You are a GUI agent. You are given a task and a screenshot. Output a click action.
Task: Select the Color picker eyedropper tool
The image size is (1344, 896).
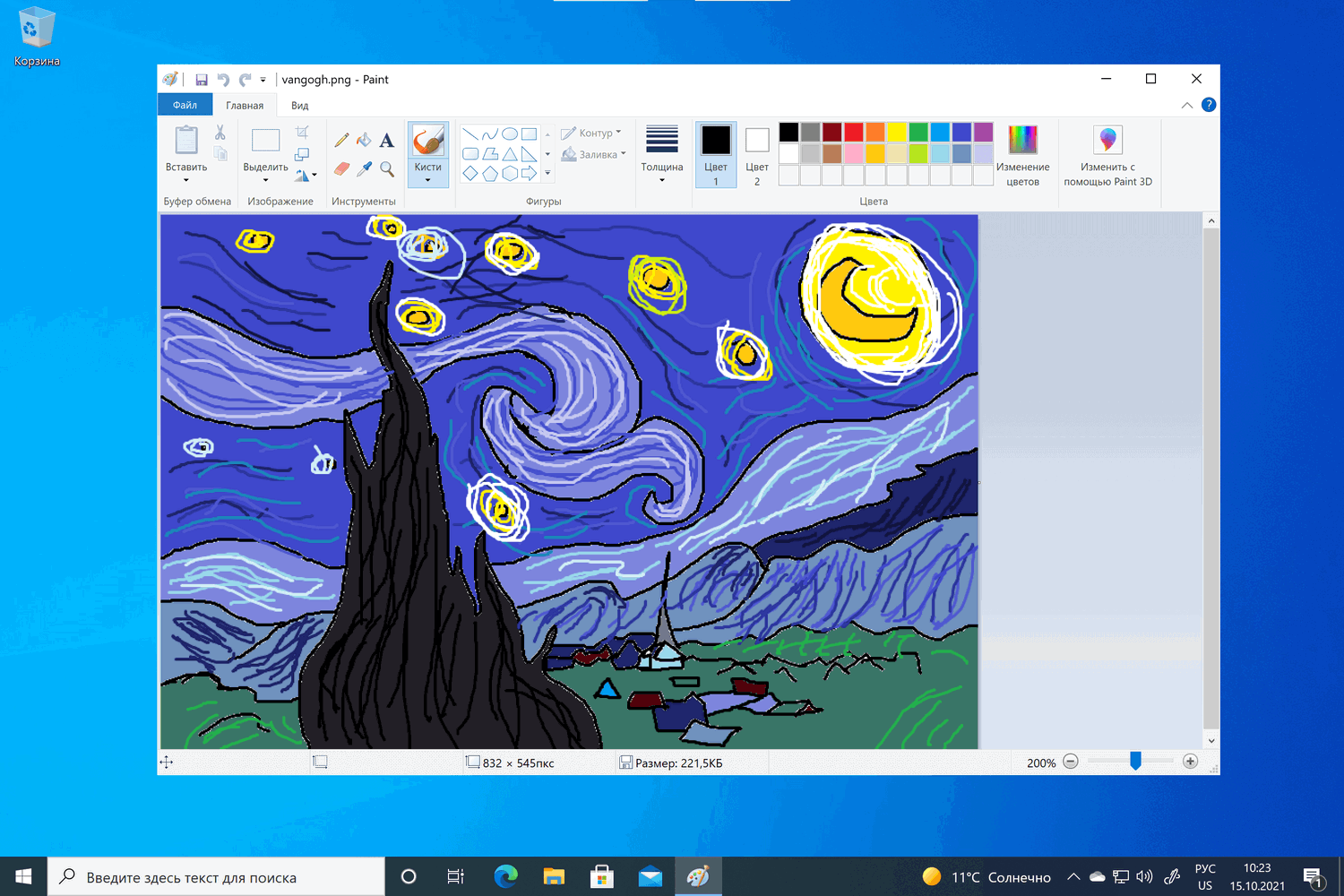364,168
